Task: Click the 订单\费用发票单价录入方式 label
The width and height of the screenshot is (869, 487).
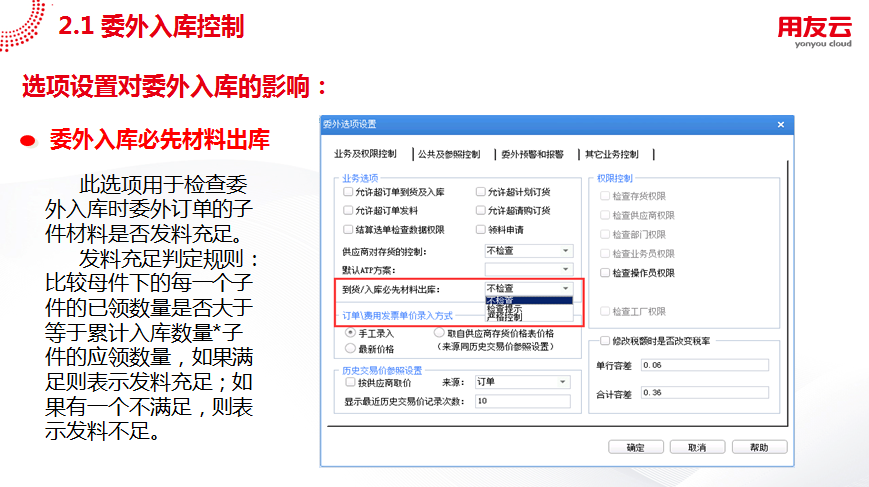Action: point(397,315)
